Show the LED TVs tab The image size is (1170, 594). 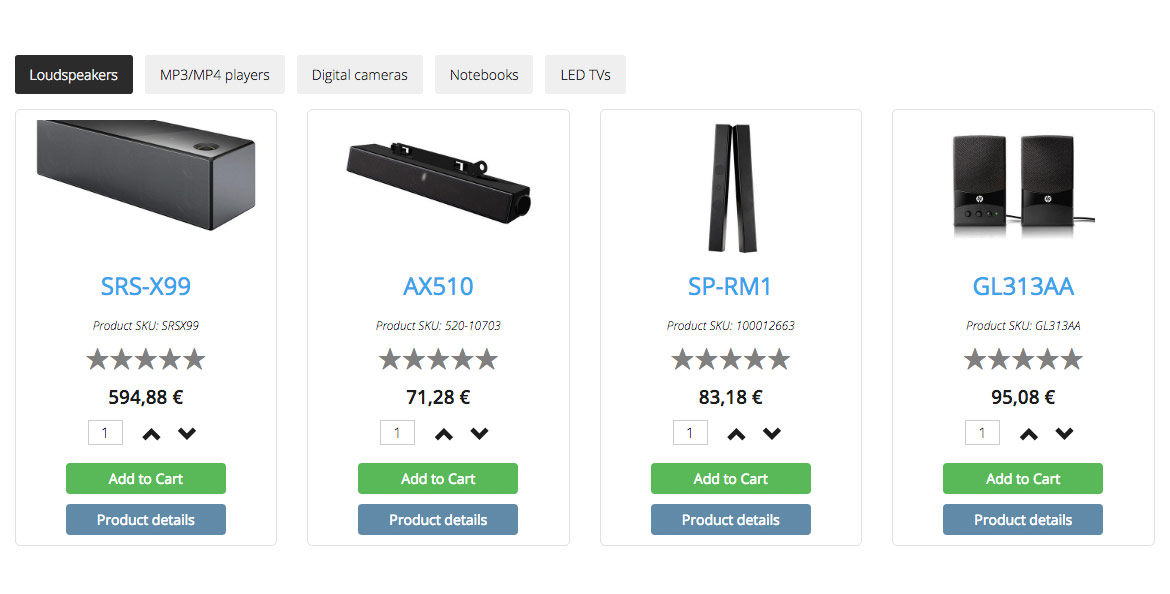[x=586, y=75]
